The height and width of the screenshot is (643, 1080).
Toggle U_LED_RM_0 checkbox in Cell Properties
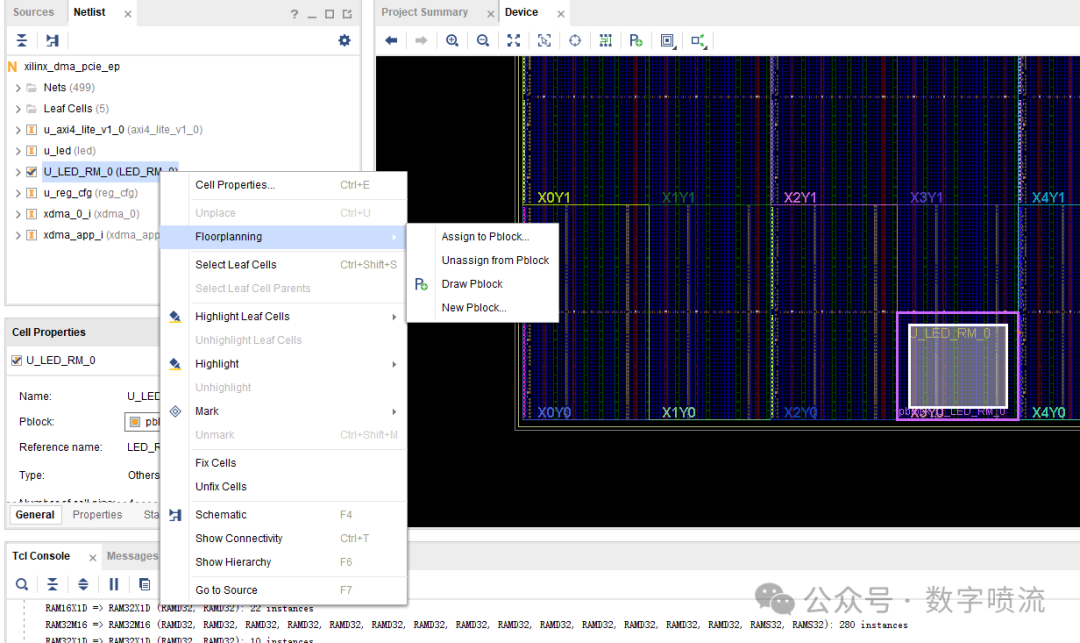tap(16, 361)
